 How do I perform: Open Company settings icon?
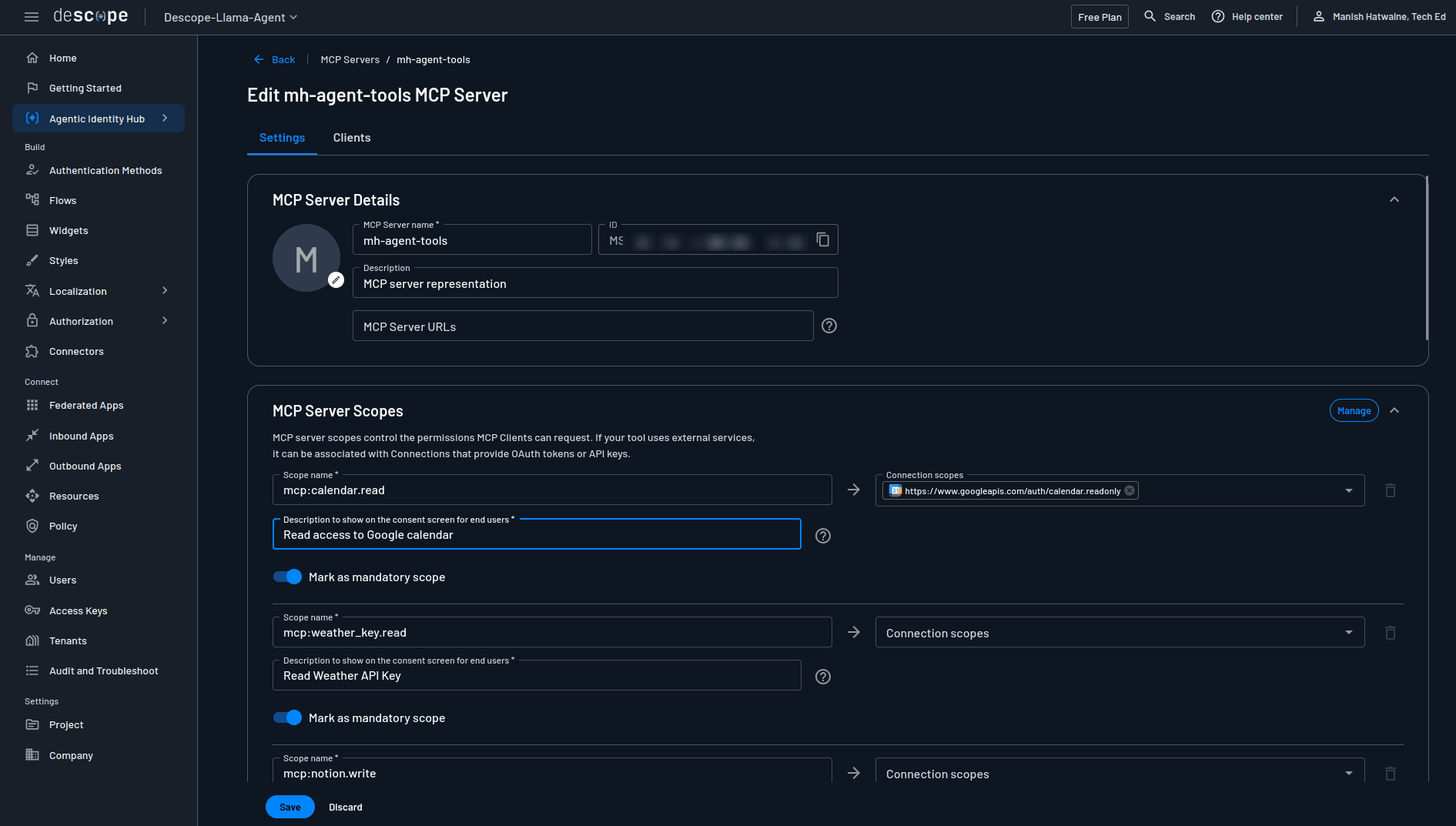[32, 755]
